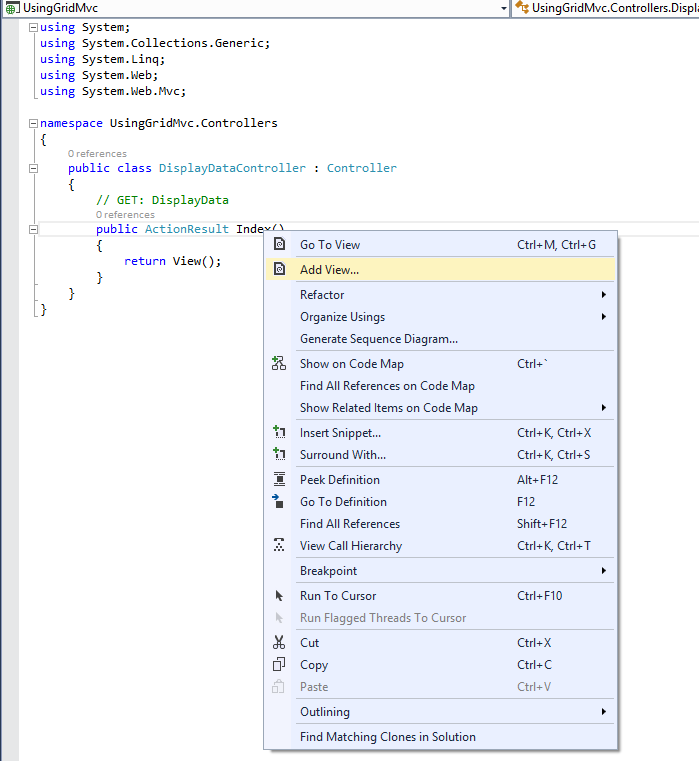Image resolution: width=699 pixels, height=761 pixels.
Task: Click the Shift+F12 shortcut text
Action: tap(542, 524)
